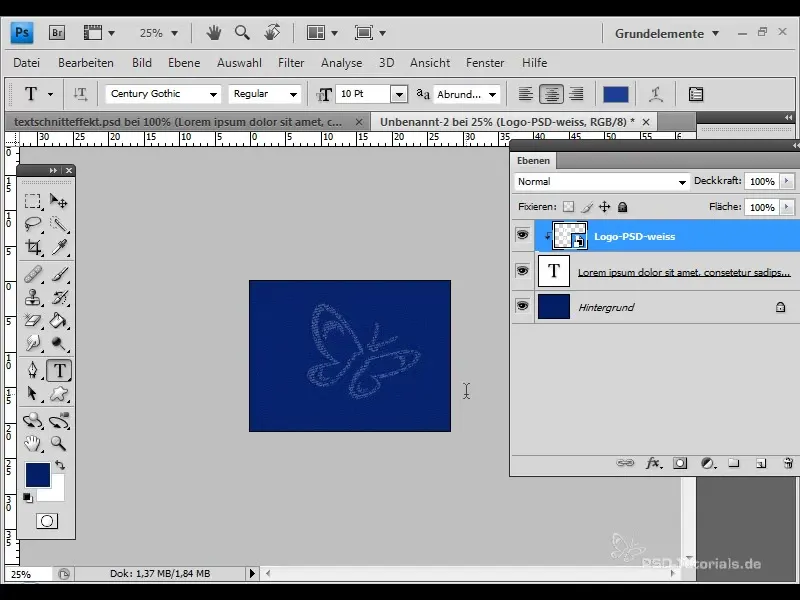Viewport: 800px width, 600px height.
Task: Add a layer style with fx button
Action: 653,463
